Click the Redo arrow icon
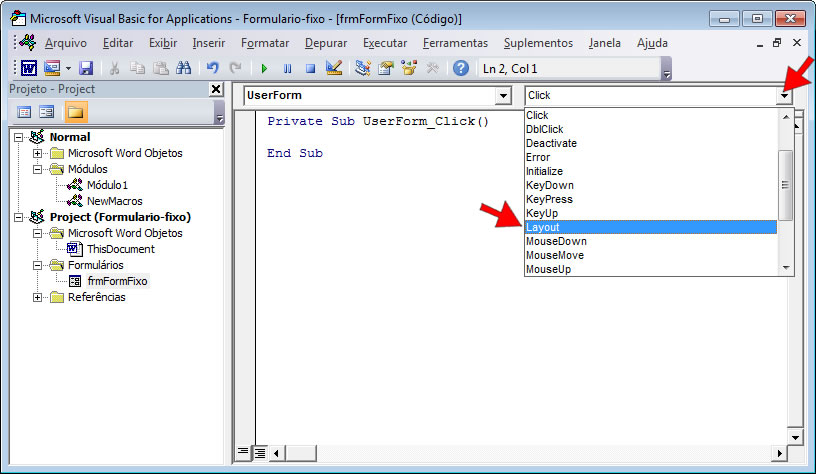This screenshot has width=816, height=474. coord(236,68)
